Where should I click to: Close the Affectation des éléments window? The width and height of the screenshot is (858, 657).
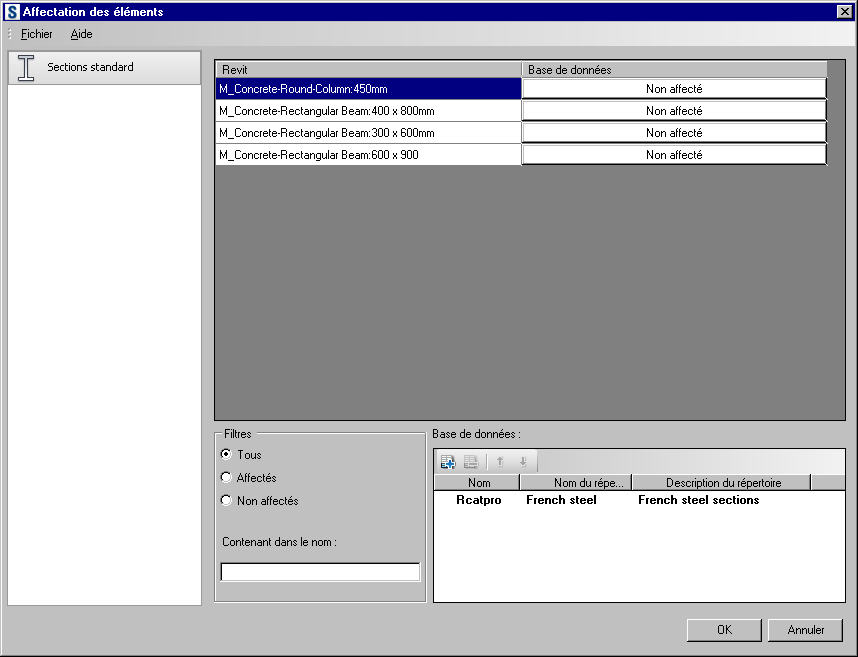coord(844,11)
